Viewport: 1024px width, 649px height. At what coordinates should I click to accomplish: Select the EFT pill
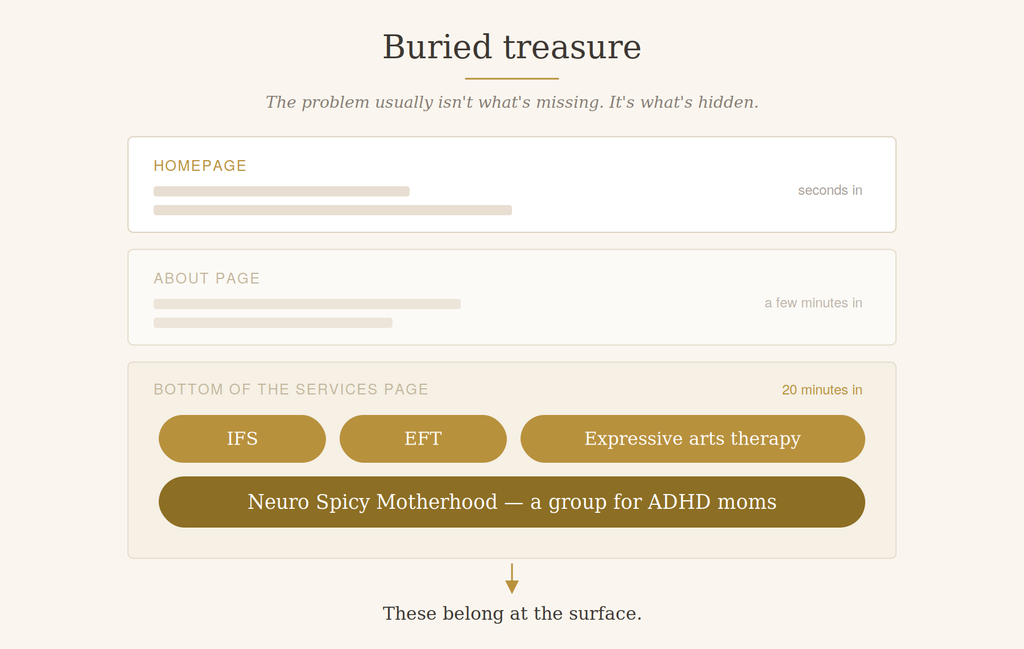pos(423,439)
